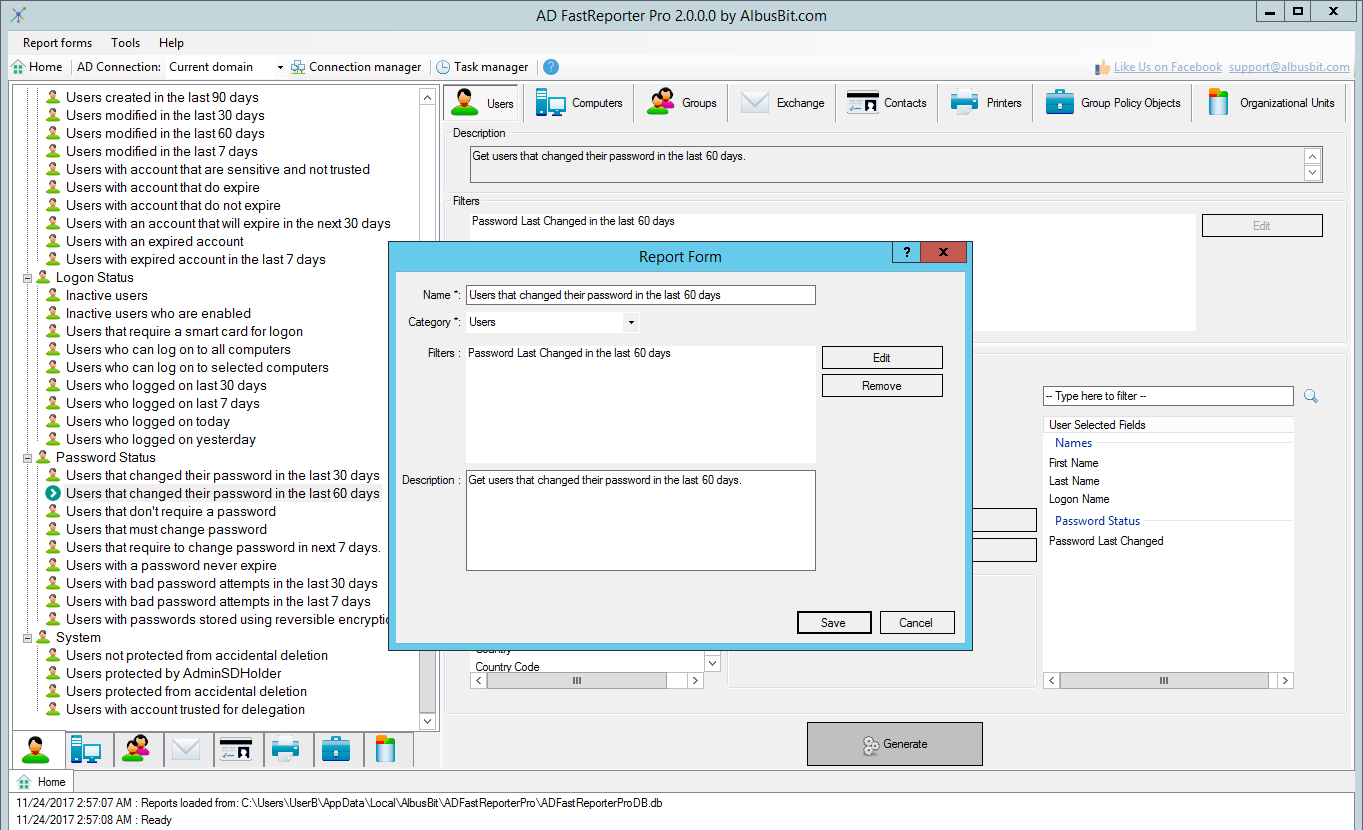Click the Report Form dialog help question mark
The height and width of the screenshot is (830, 1363).
906,252
